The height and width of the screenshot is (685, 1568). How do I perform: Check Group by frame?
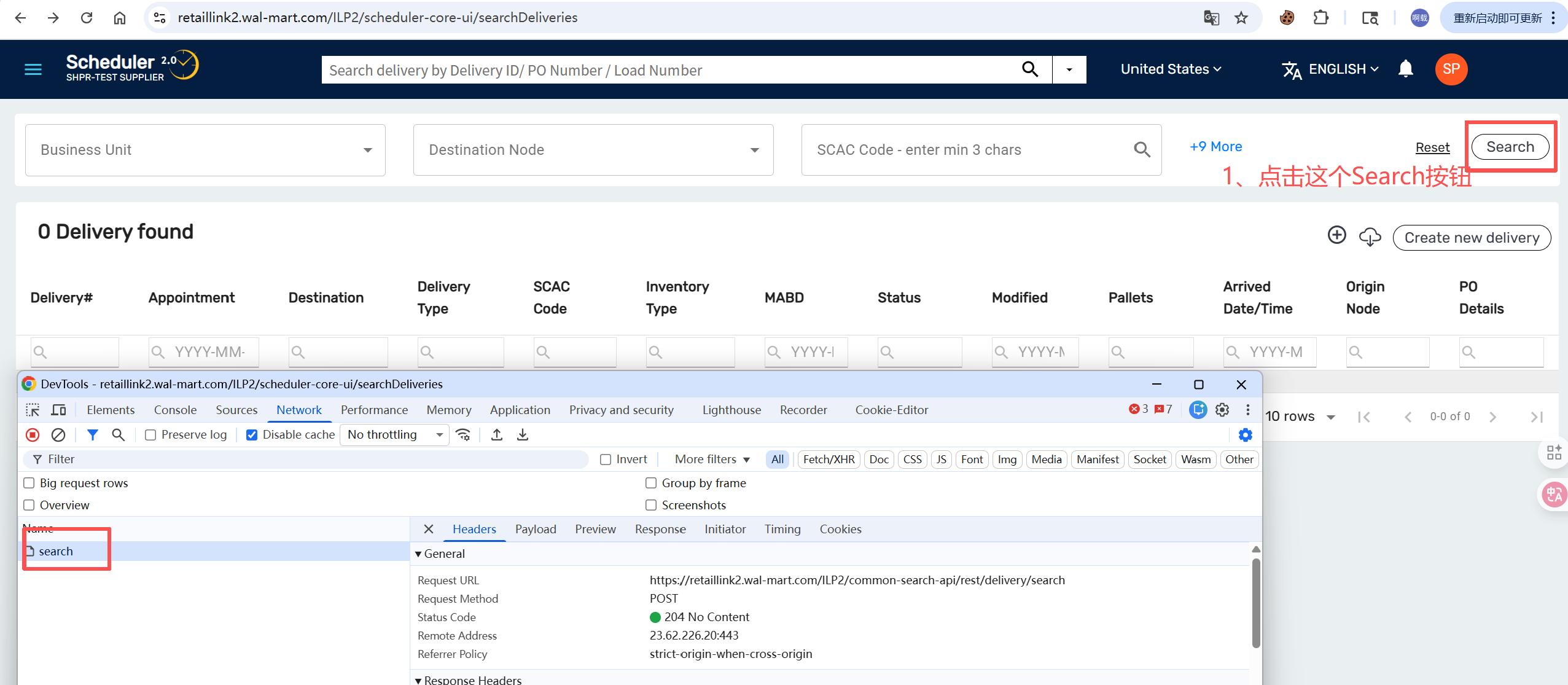pos(651,483)
